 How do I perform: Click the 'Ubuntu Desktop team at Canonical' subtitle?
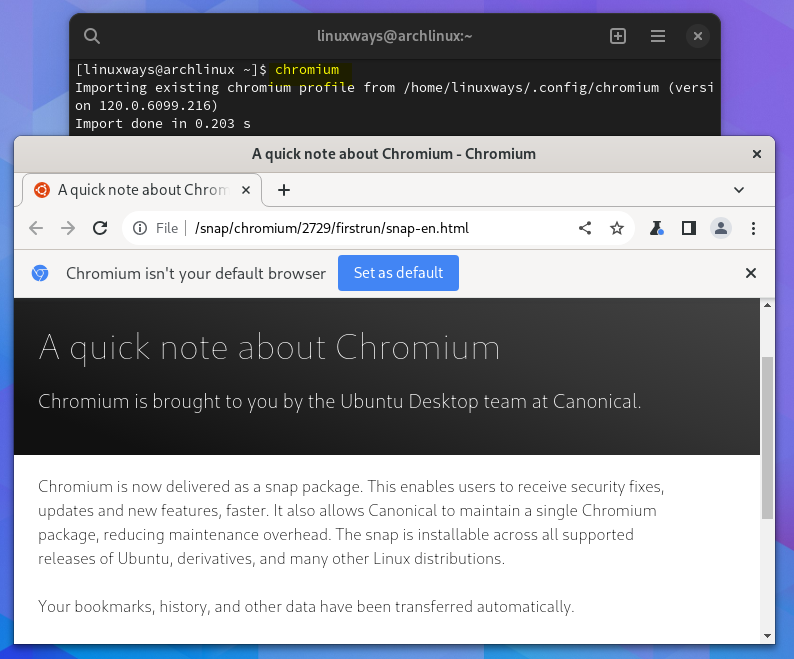point(339,402)
